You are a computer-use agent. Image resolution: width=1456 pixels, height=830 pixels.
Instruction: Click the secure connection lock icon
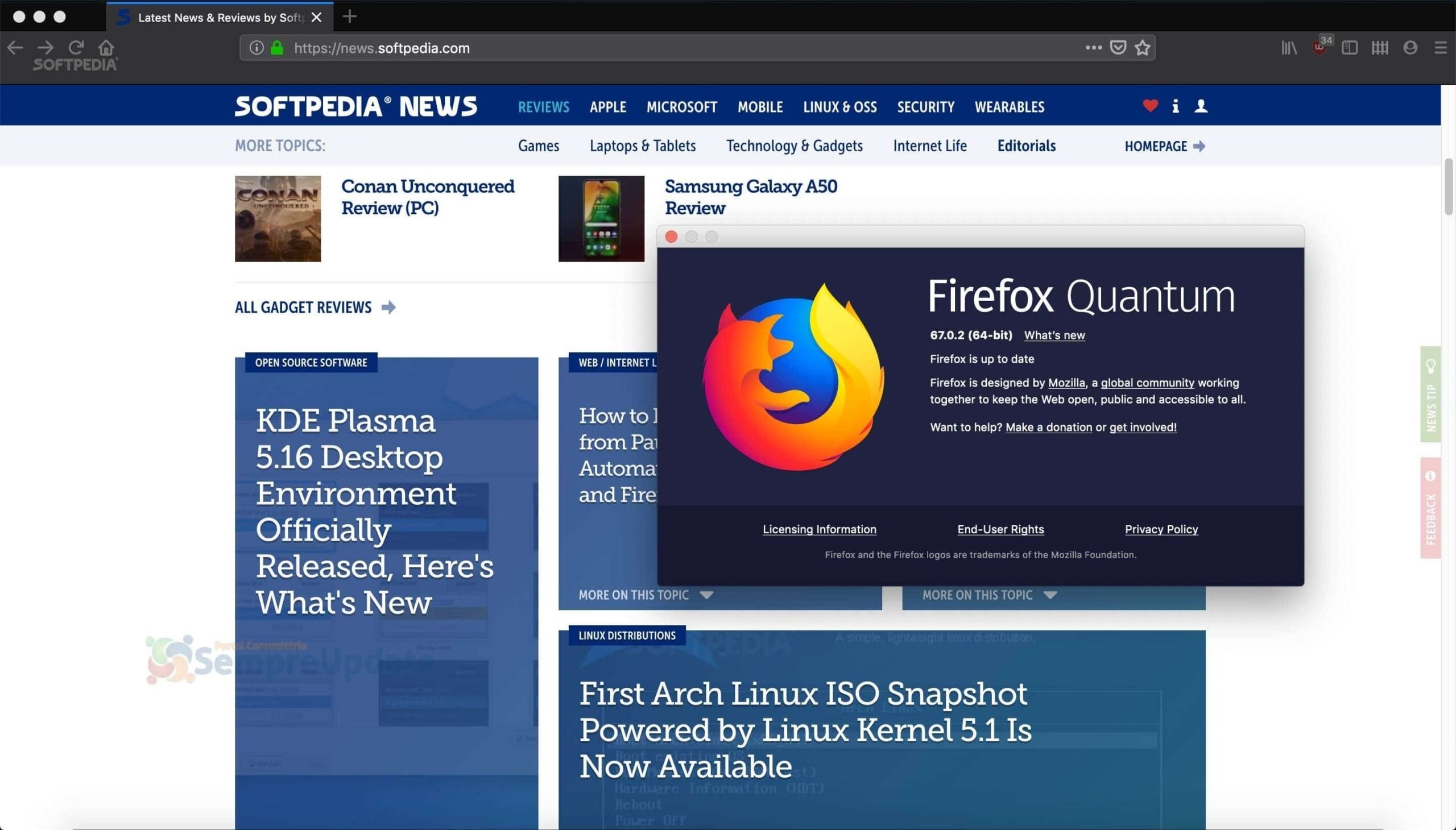(278, 46)
